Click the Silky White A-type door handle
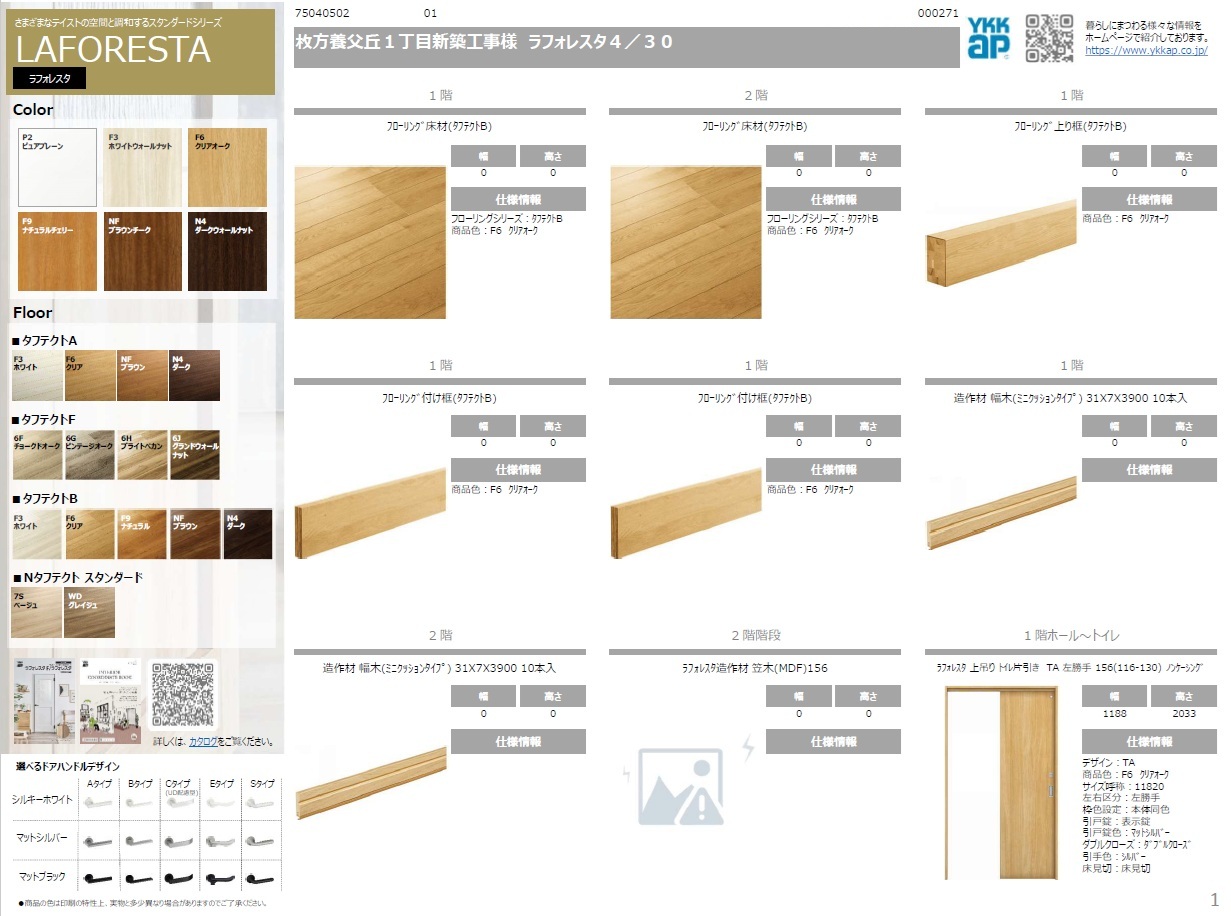 (98, 803)
